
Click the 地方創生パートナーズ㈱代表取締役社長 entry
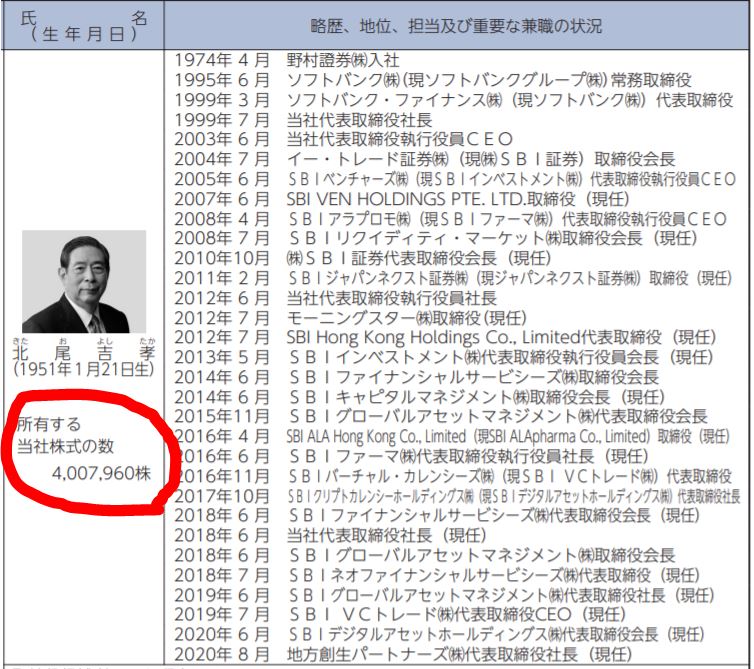(x=459, y=655)
